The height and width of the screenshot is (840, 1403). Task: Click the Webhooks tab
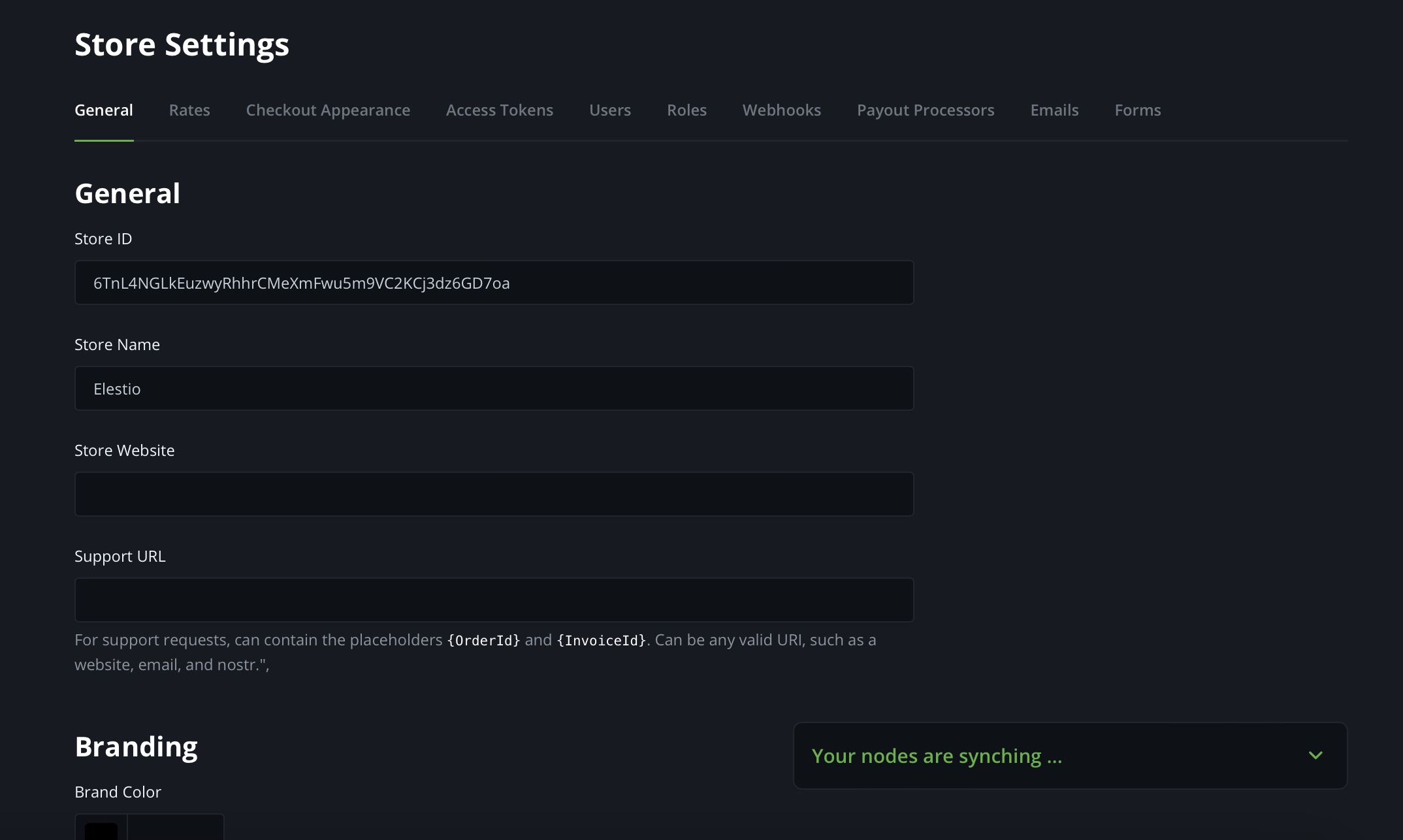(781, 109)
